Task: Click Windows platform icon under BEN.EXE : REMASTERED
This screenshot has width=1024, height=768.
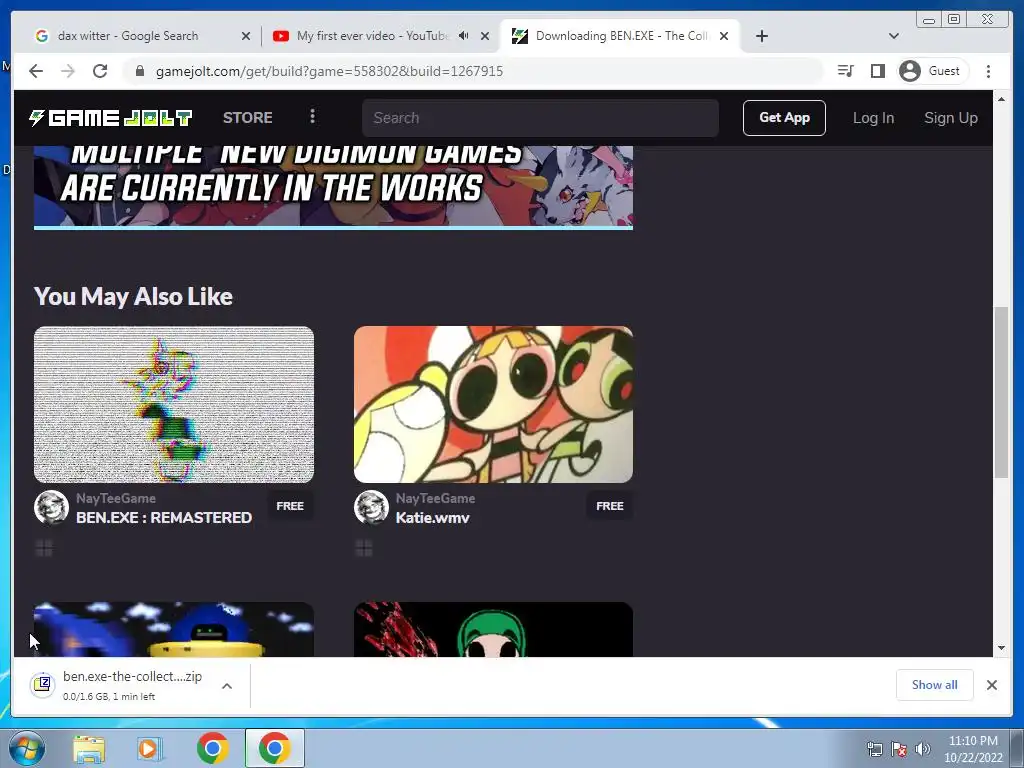Action: point(44,549)
